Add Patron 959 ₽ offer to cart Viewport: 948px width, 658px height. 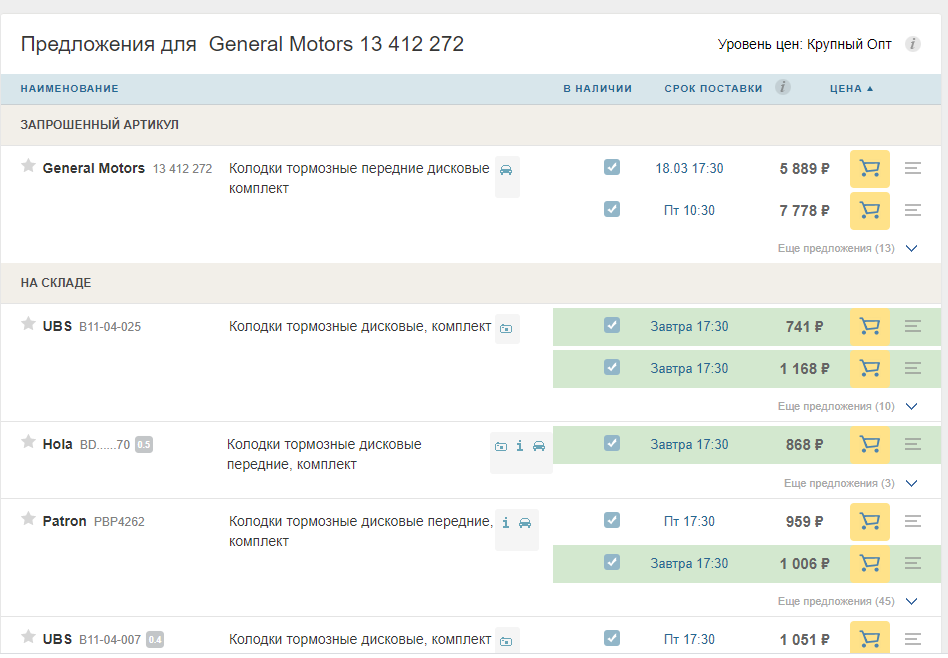869,521
